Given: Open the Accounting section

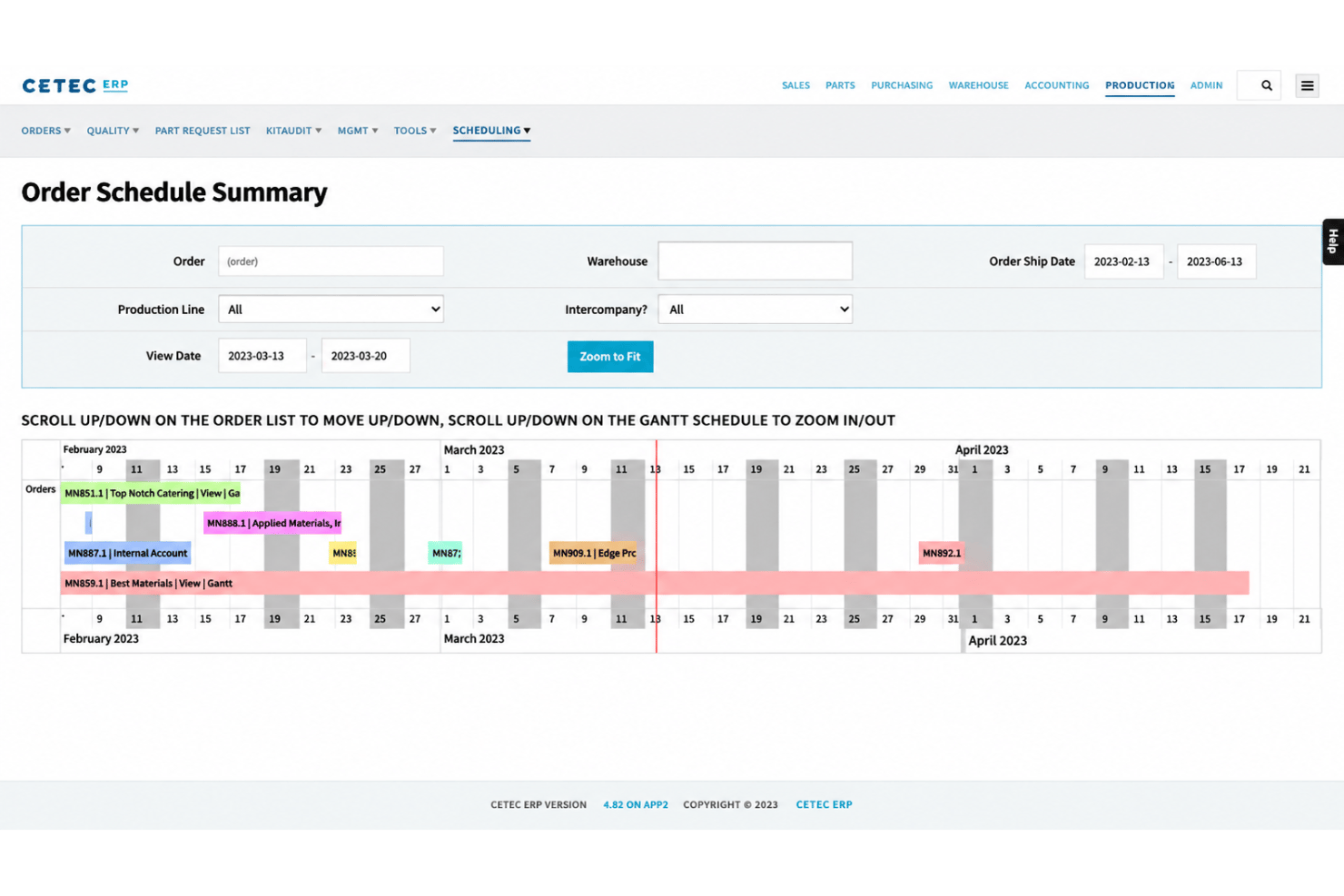Looking at the screenshot, I should tap(1057, 85).
